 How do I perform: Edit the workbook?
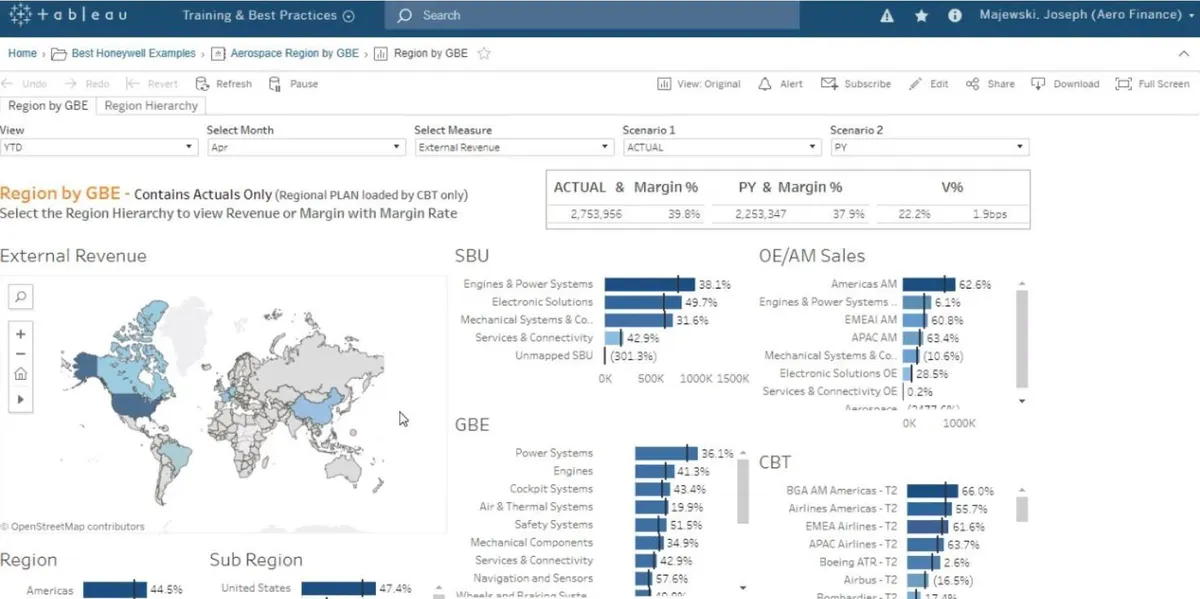[x=929, y=84]
